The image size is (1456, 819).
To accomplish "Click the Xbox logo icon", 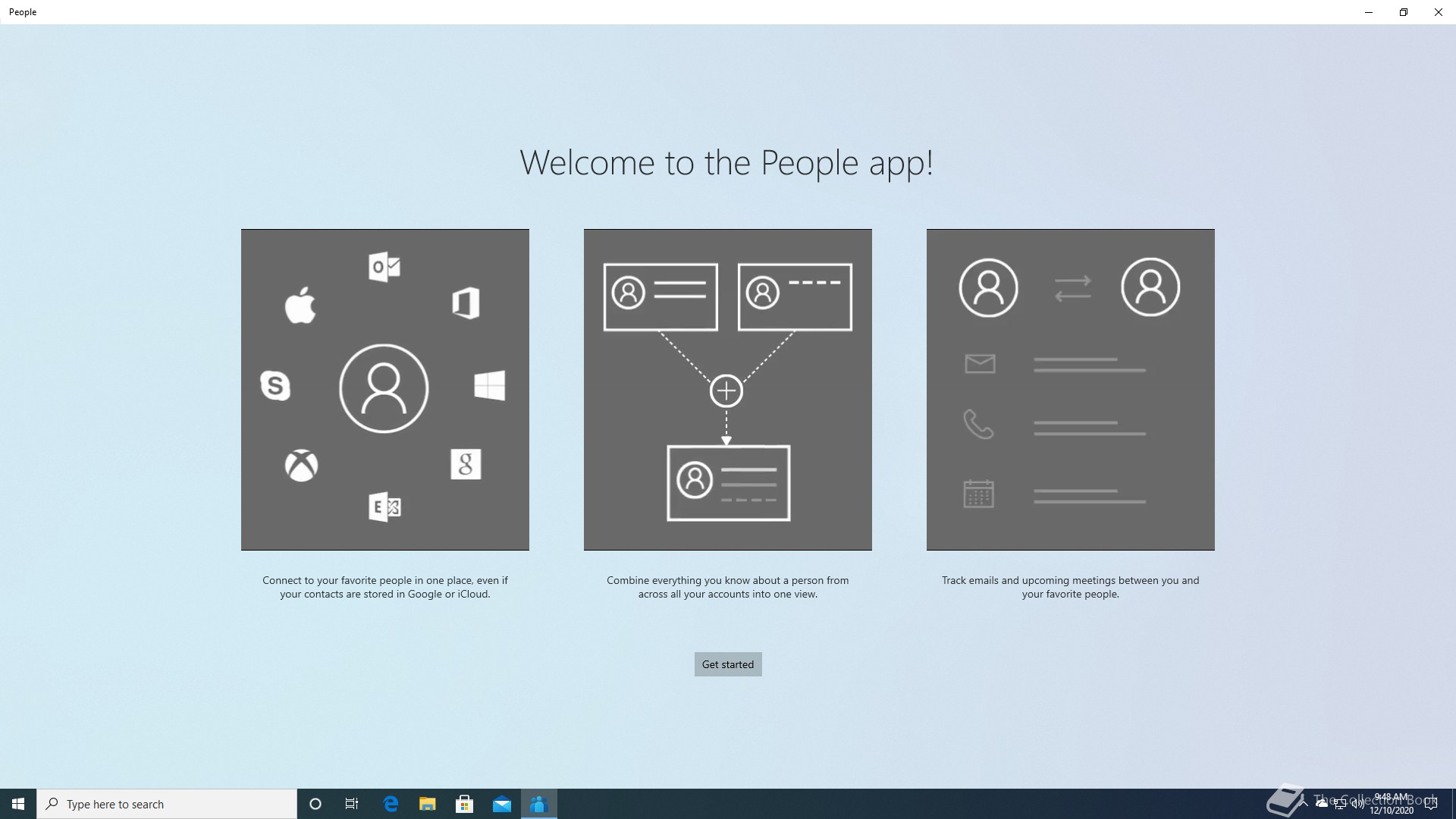I will pos(301,465).
